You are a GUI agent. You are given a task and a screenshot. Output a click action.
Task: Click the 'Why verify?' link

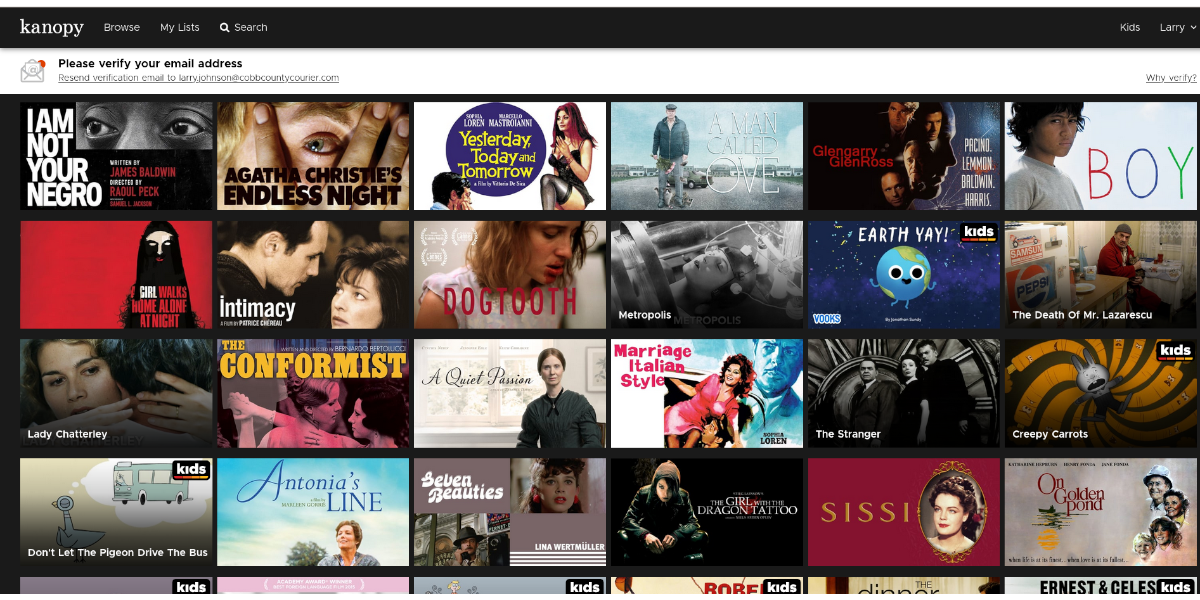(1171, 78)
